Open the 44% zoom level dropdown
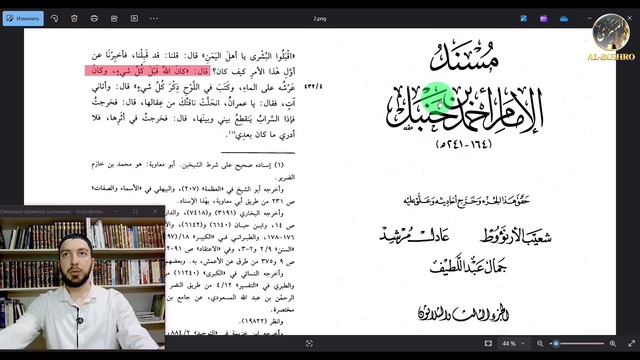Screen dimensions: 640x360 click(x=513, y=344)
